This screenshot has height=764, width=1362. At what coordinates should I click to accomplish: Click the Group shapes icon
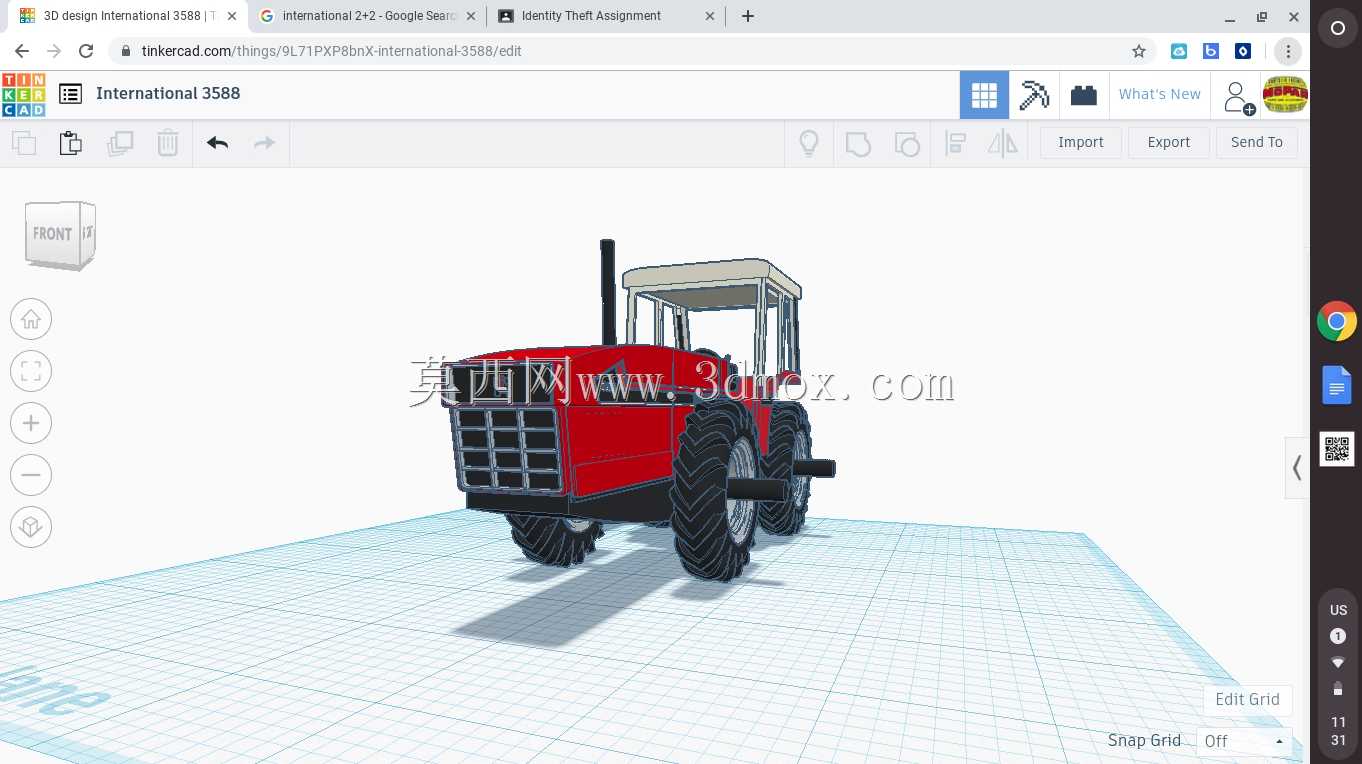point(858,143)
